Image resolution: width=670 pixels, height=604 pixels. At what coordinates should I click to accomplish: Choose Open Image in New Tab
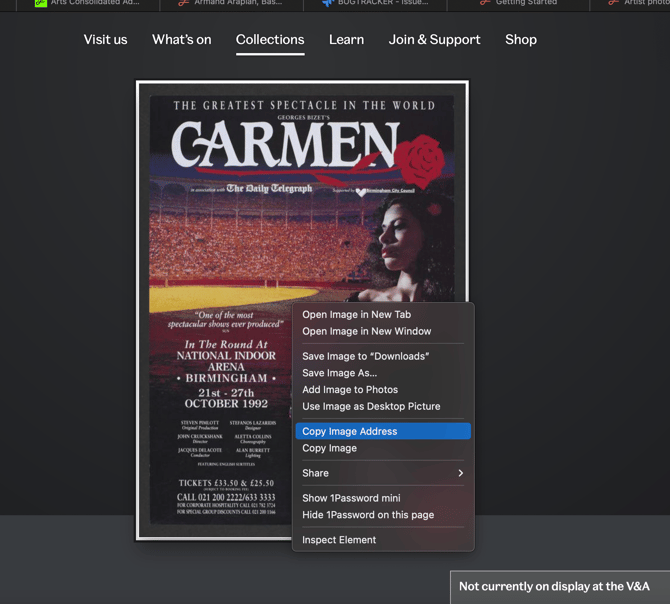(383, 314)
